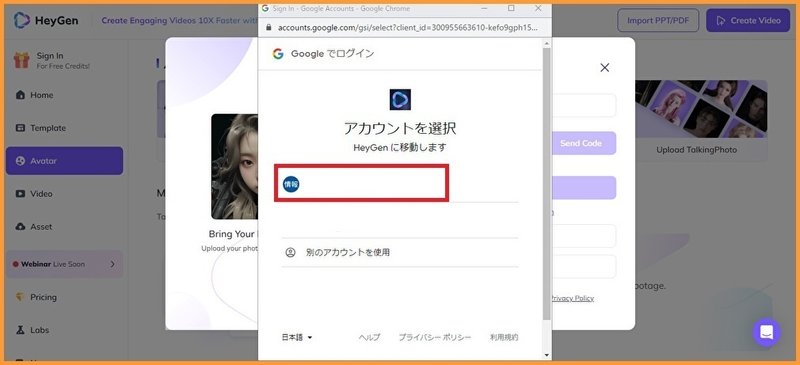This screenshot has height=365, width=800.
Task: Select the listed Google account row
Action: coord(361,183)
